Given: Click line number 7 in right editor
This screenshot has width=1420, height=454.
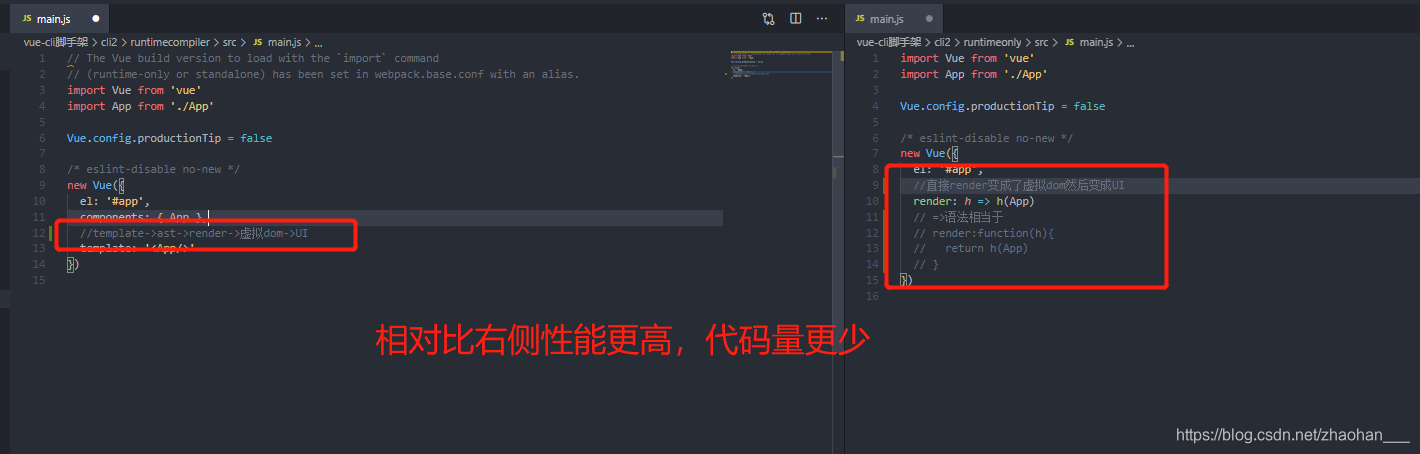Looking at the screenshot, I should click(x=874, y=153).
